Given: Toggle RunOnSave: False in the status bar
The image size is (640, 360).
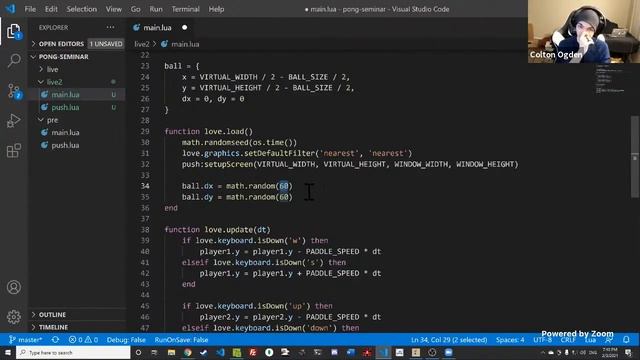Looking at the screenshot, I should click(x=181, y=340).
